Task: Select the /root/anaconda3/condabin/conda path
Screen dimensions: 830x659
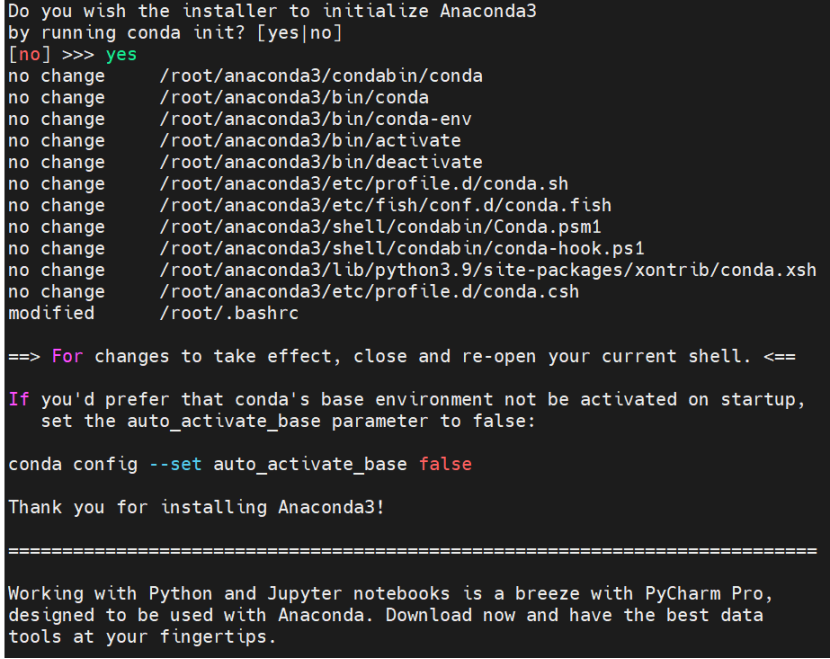Action: [320, 76]
